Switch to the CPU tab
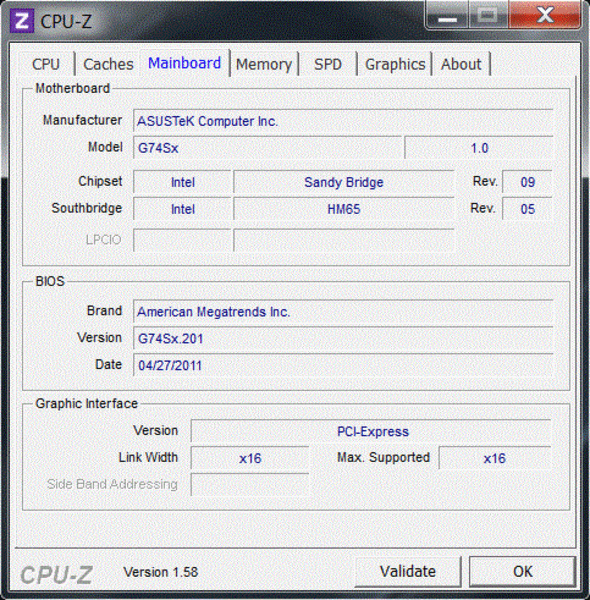This screenshot has height=600, width=590. click(x=46, y=64)
